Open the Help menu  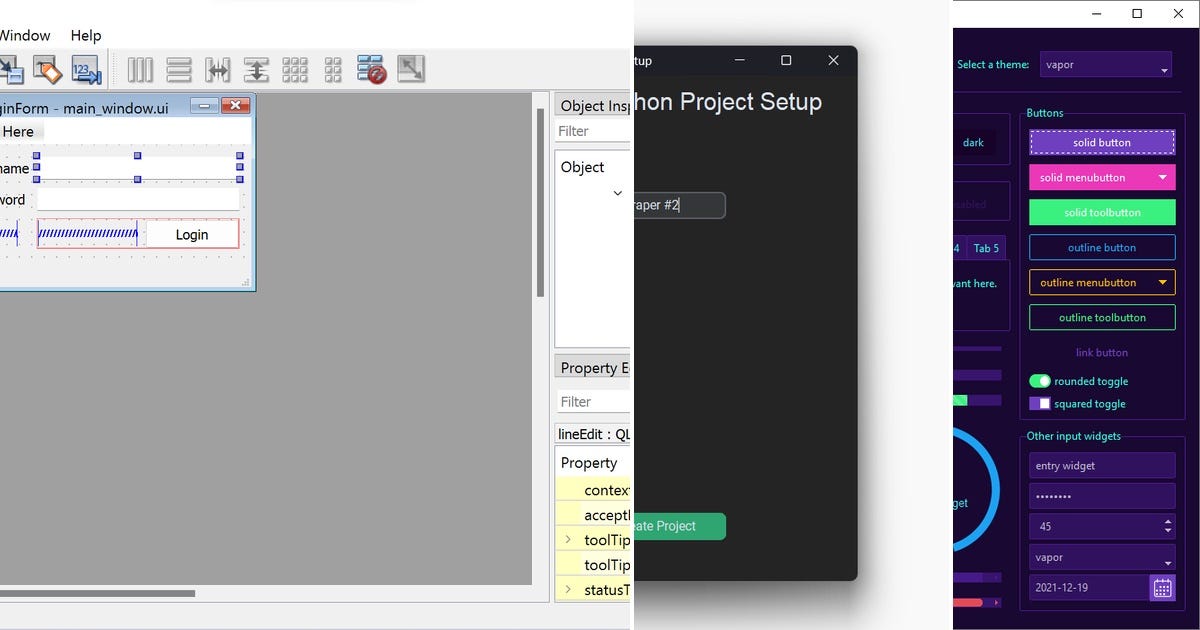[85, 35]
